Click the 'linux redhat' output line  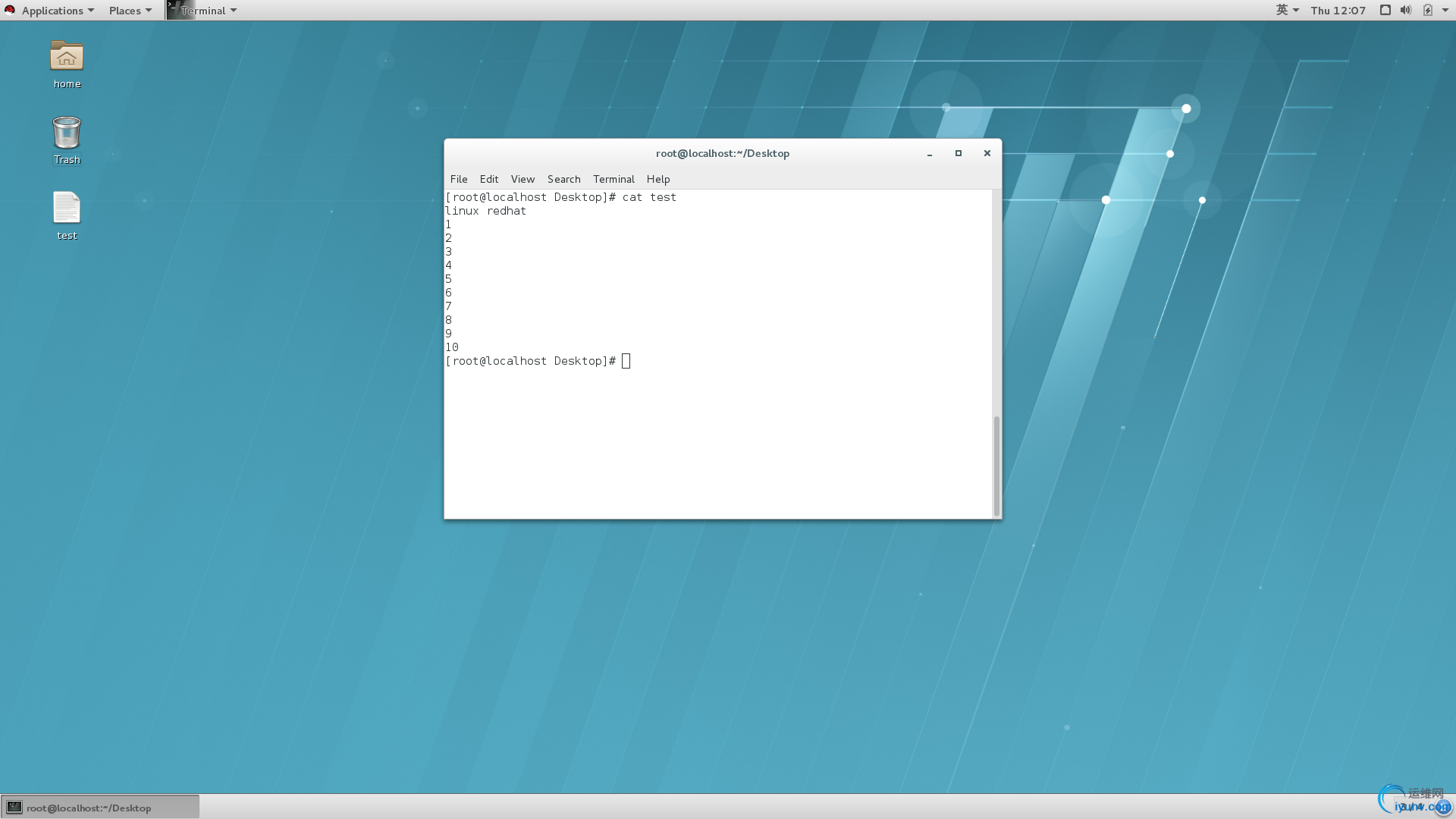[x=485, y=211]
